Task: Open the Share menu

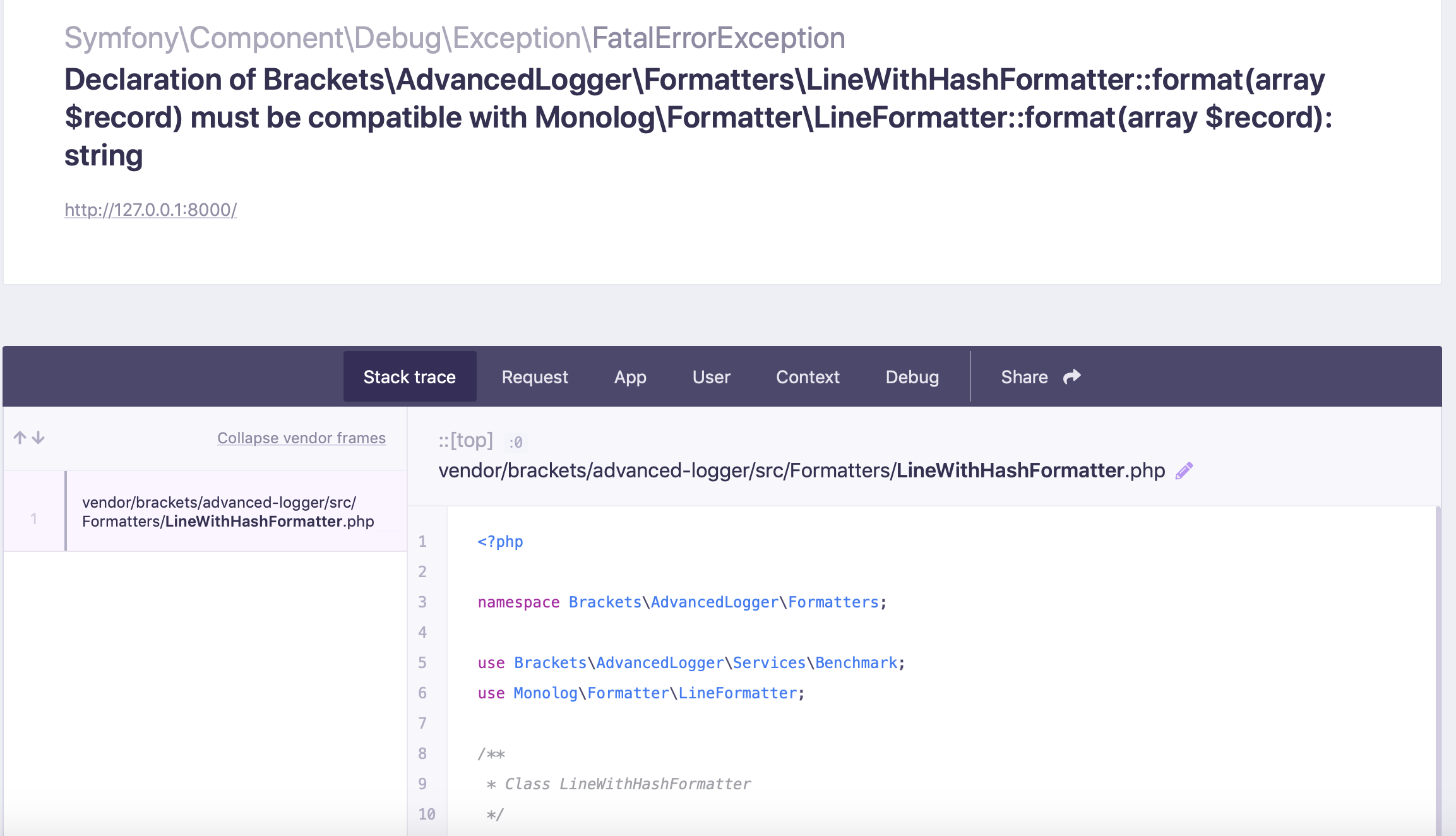Action: coord(1024,377)
